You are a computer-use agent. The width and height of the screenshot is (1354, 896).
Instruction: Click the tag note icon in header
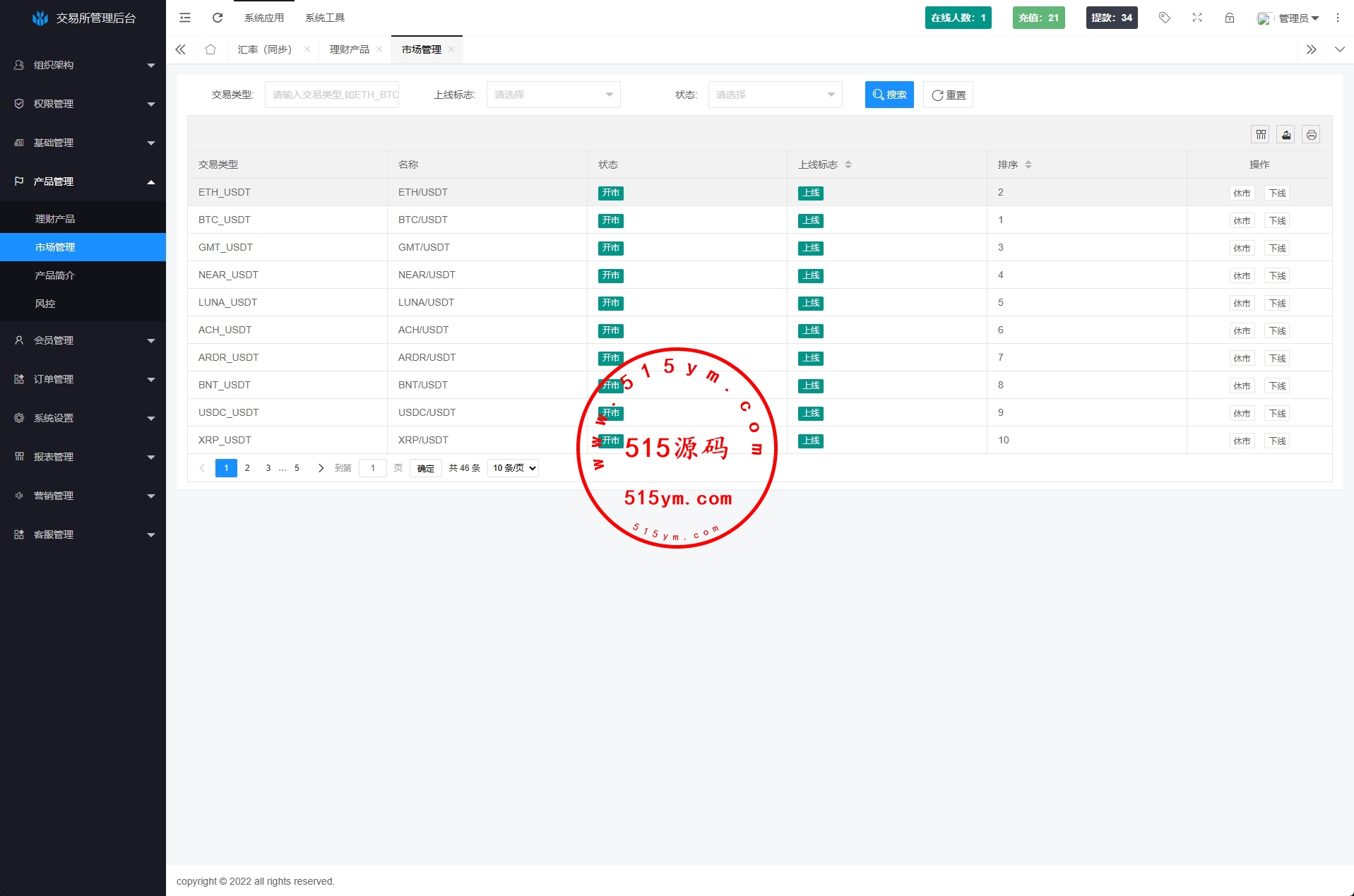pyautogui.click(x=1165, y=18)
